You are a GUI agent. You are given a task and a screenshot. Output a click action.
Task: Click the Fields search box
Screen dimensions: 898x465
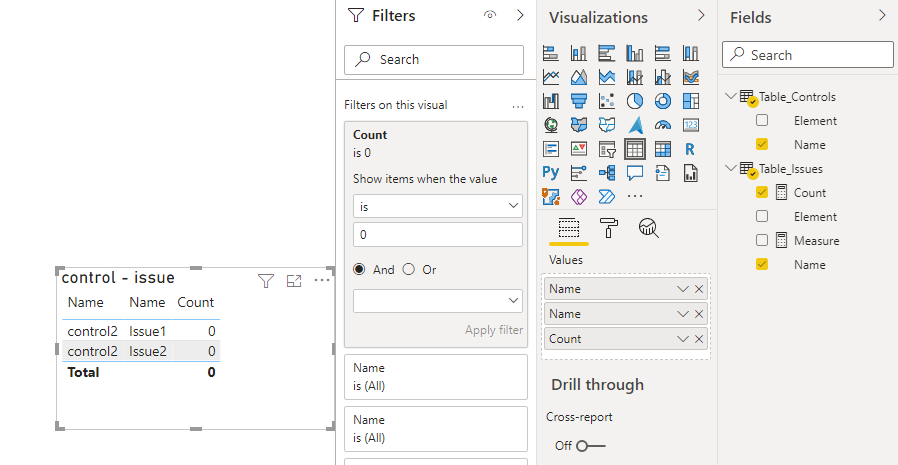click(x=808, y=55)
